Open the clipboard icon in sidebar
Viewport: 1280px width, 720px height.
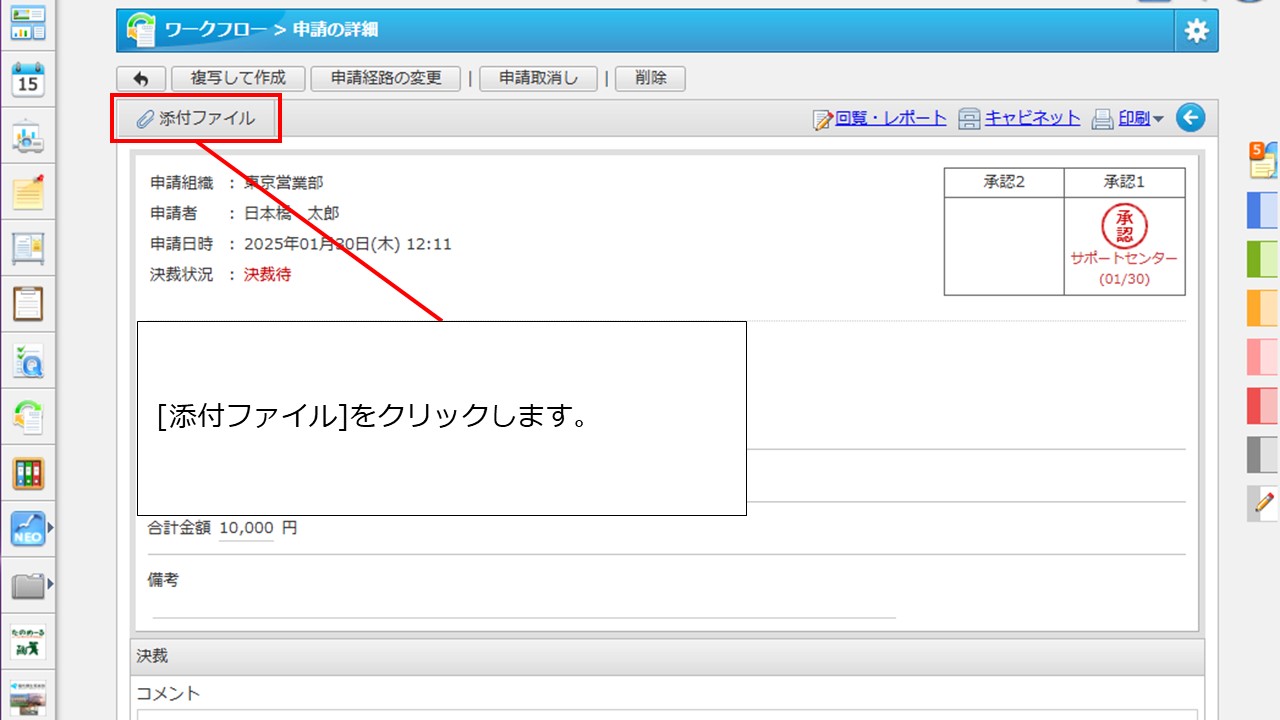pos(28,303)
